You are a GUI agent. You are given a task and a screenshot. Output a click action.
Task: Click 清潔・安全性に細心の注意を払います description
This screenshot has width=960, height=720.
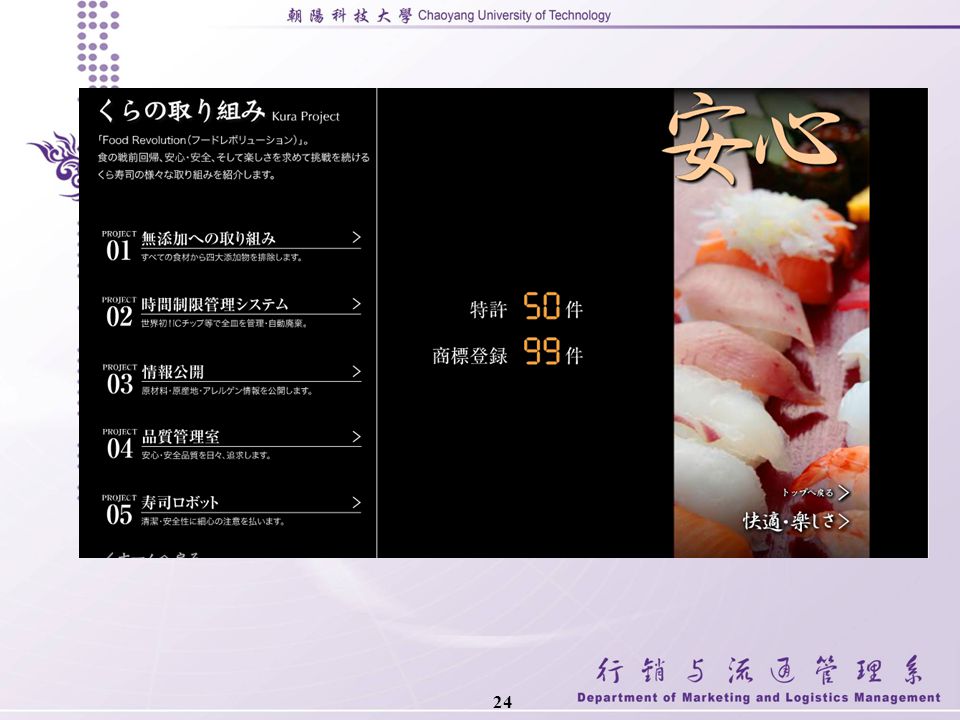tap(213, 521)
